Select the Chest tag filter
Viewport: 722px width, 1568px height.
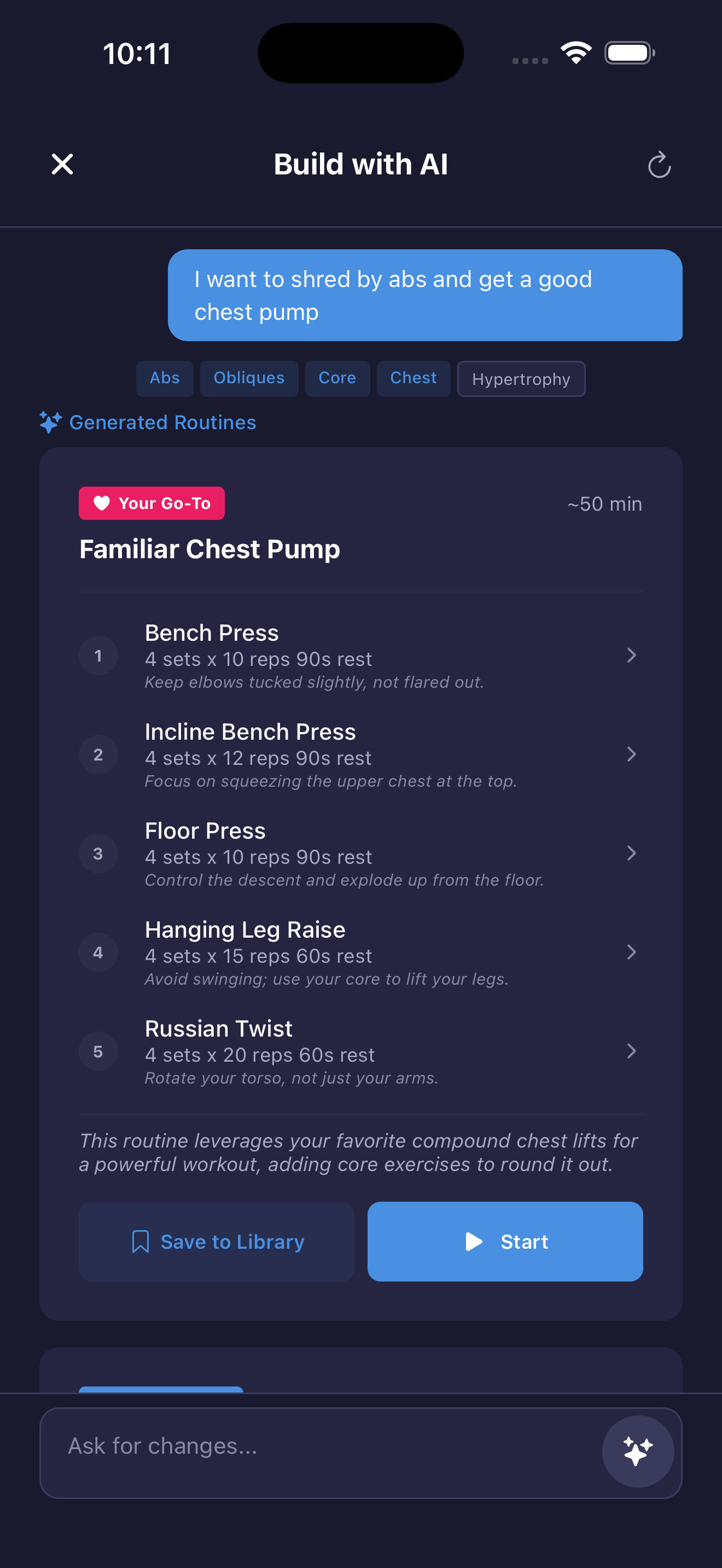tap(414, 378)
